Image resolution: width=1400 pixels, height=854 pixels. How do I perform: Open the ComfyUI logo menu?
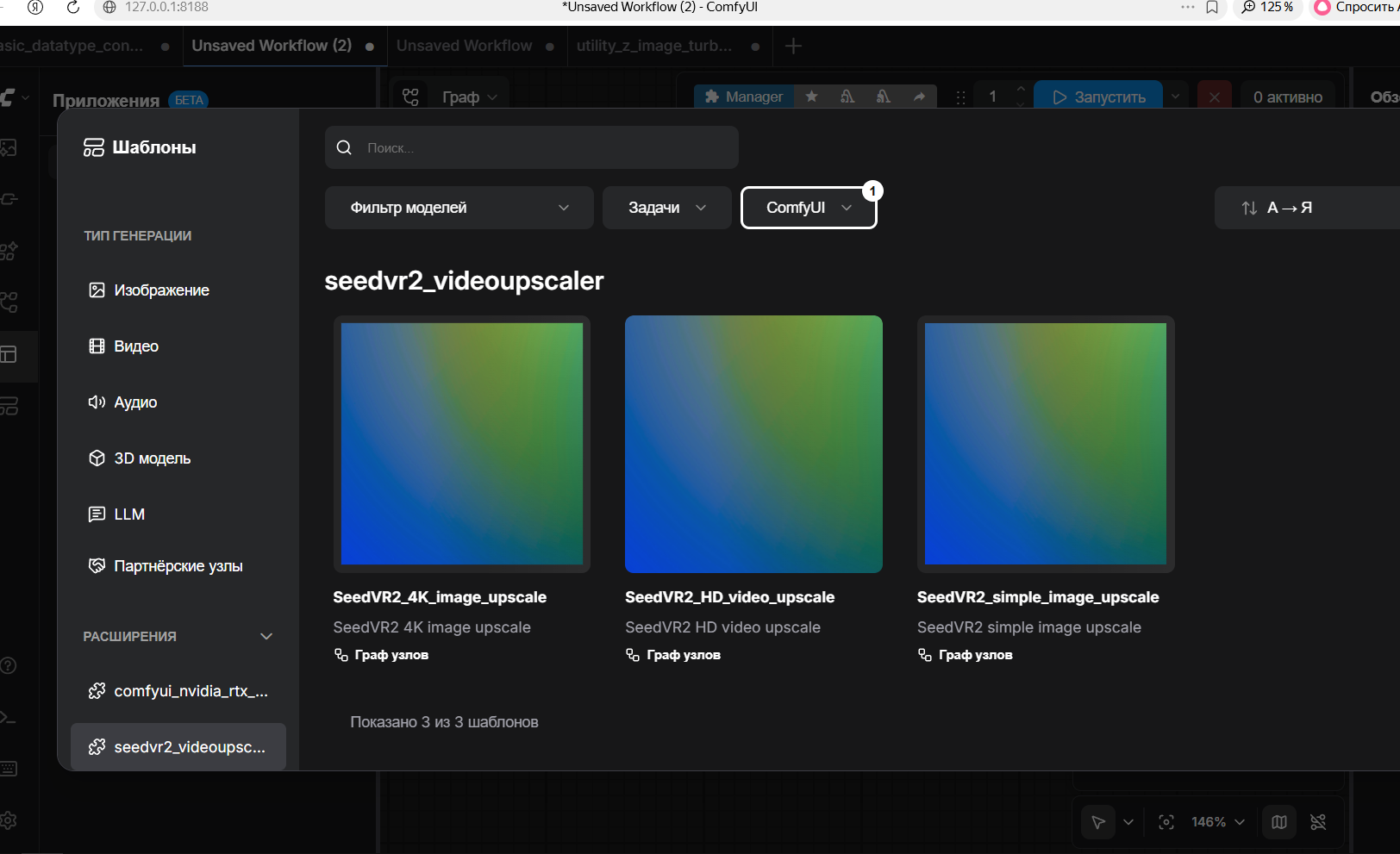[12, 97]
